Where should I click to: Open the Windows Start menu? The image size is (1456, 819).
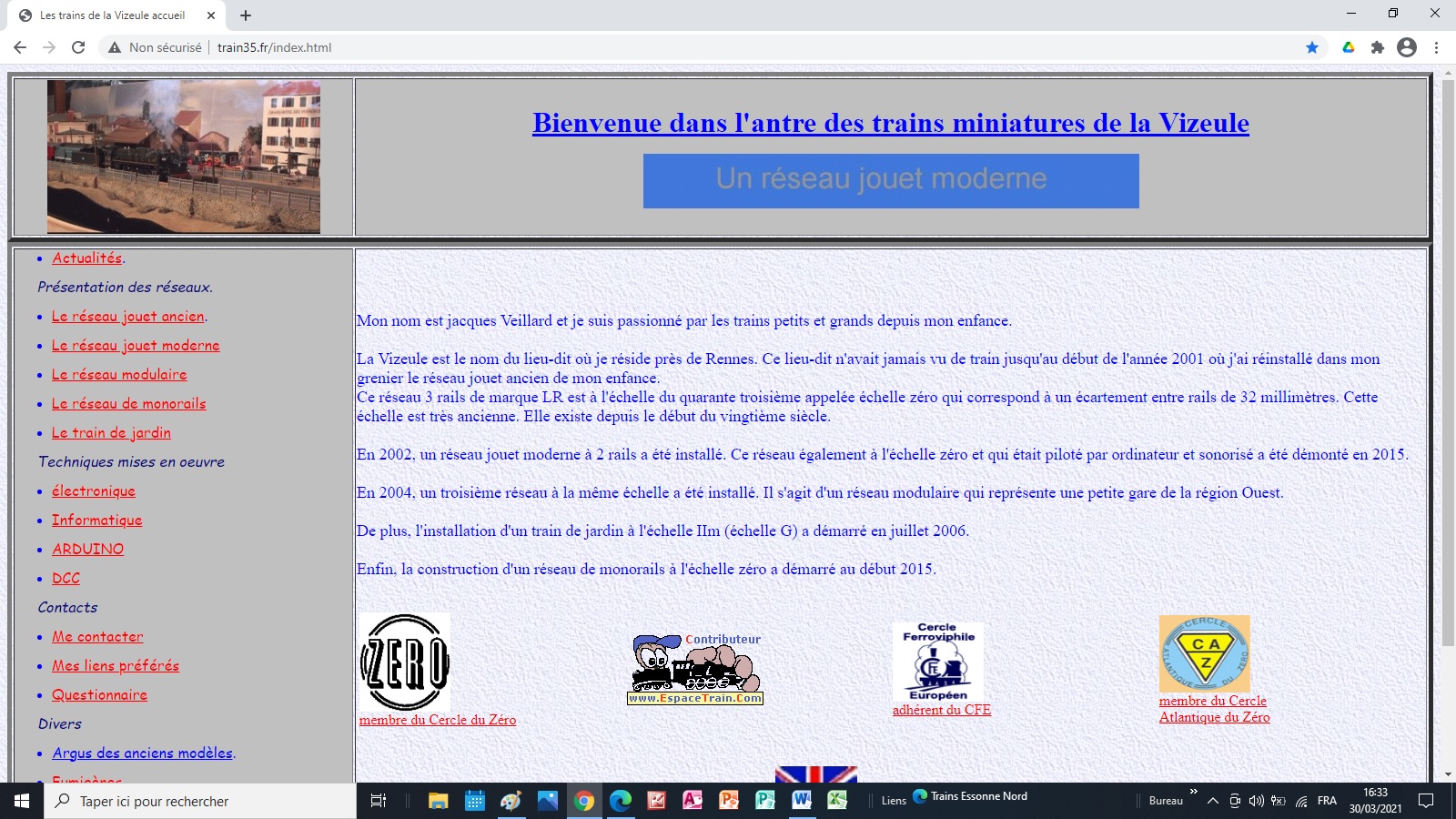22,801
